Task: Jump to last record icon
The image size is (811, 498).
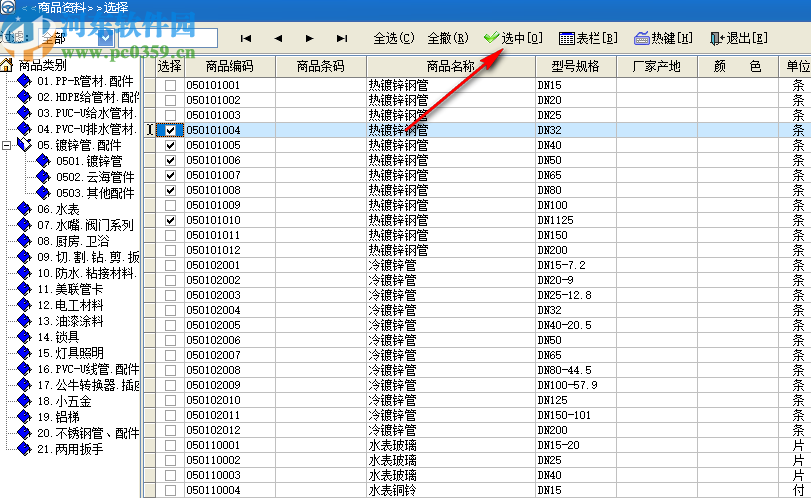Action: tap(342, 38)
